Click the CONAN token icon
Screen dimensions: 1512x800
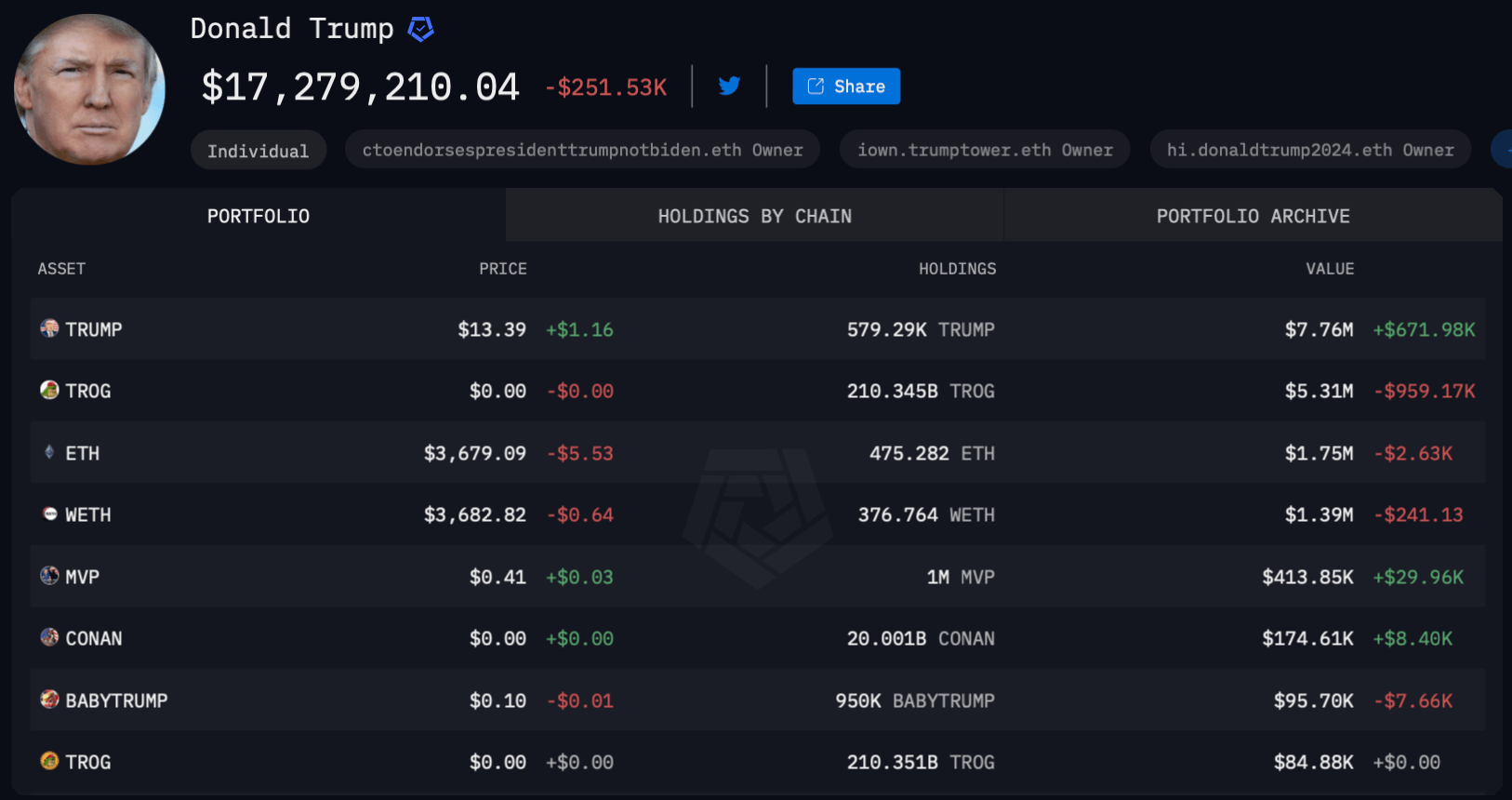pyautogui.click(x=49, y=637)
